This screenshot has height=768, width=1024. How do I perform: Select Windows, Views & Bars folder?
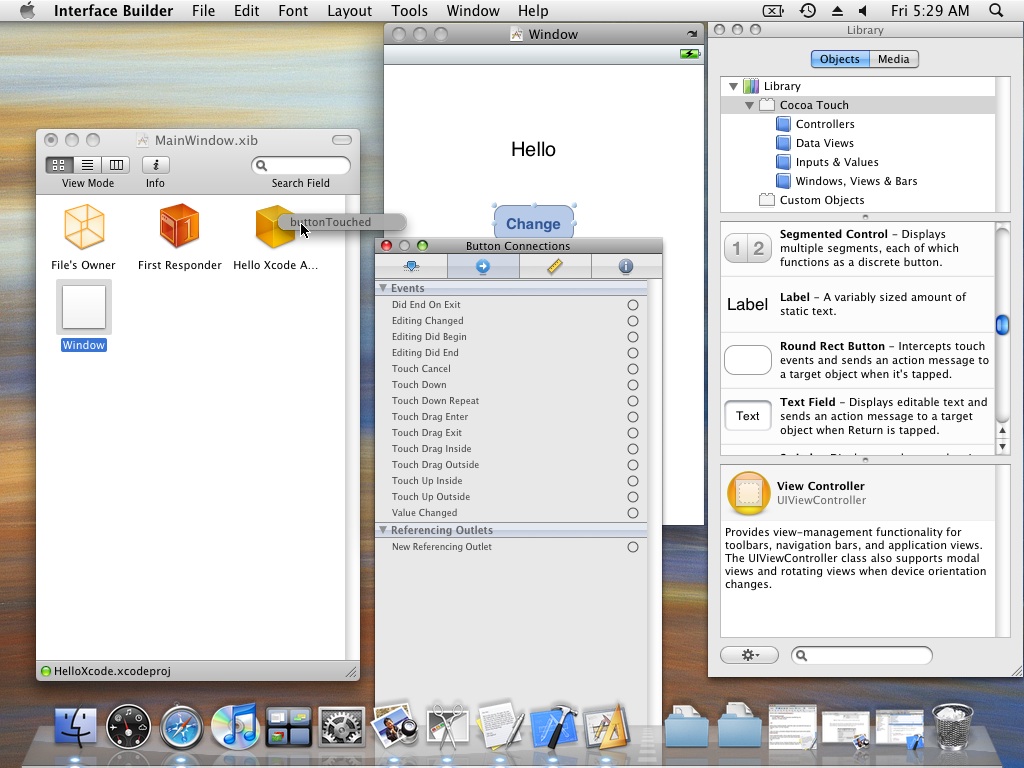point(856,181)
